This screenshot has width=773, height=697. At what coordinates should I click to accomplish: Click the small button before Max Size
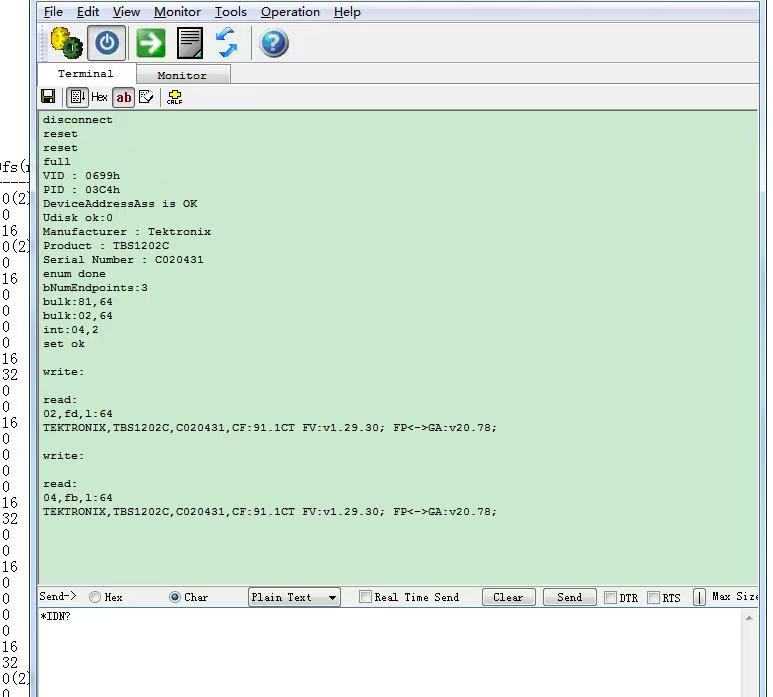[x=699, y=597]
